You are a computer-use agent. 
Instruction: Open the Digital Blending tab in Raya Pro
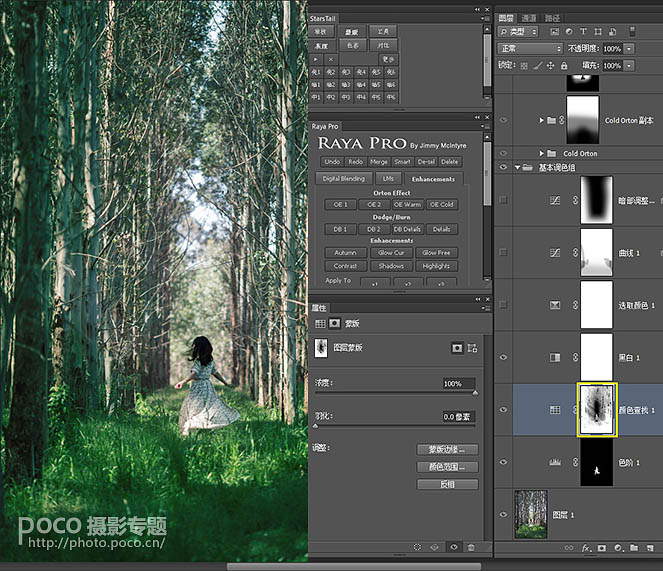344,179
